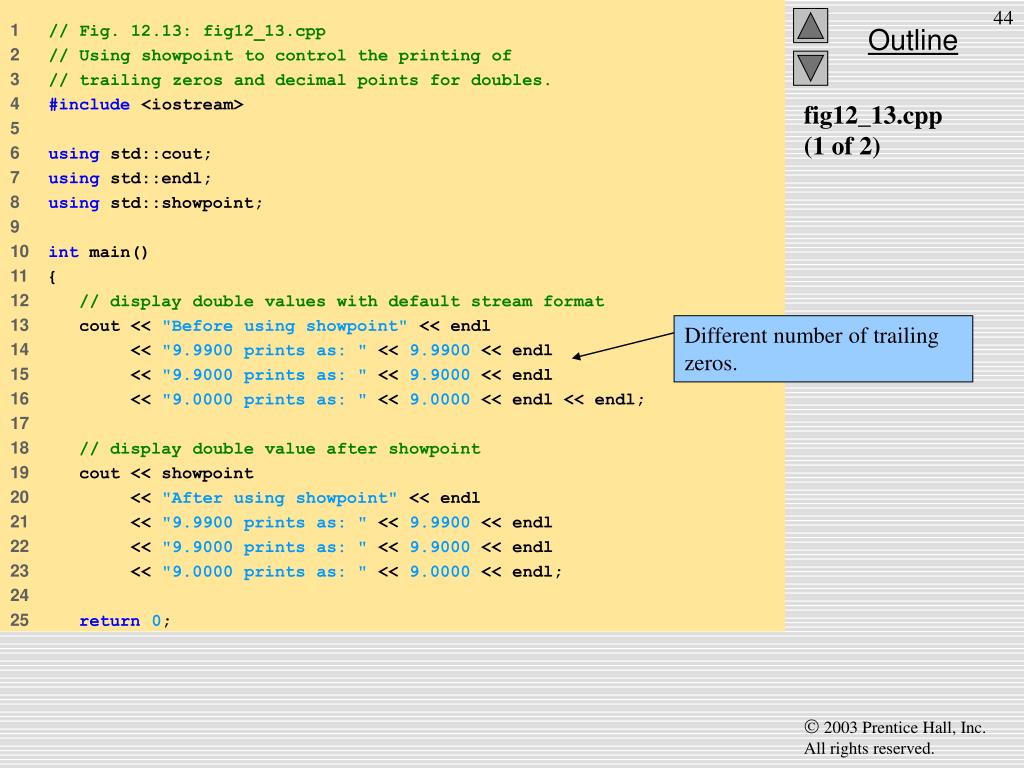Click line number 16 in the gutter
This screenshot has height=768, width=1024.
point(20,399)
